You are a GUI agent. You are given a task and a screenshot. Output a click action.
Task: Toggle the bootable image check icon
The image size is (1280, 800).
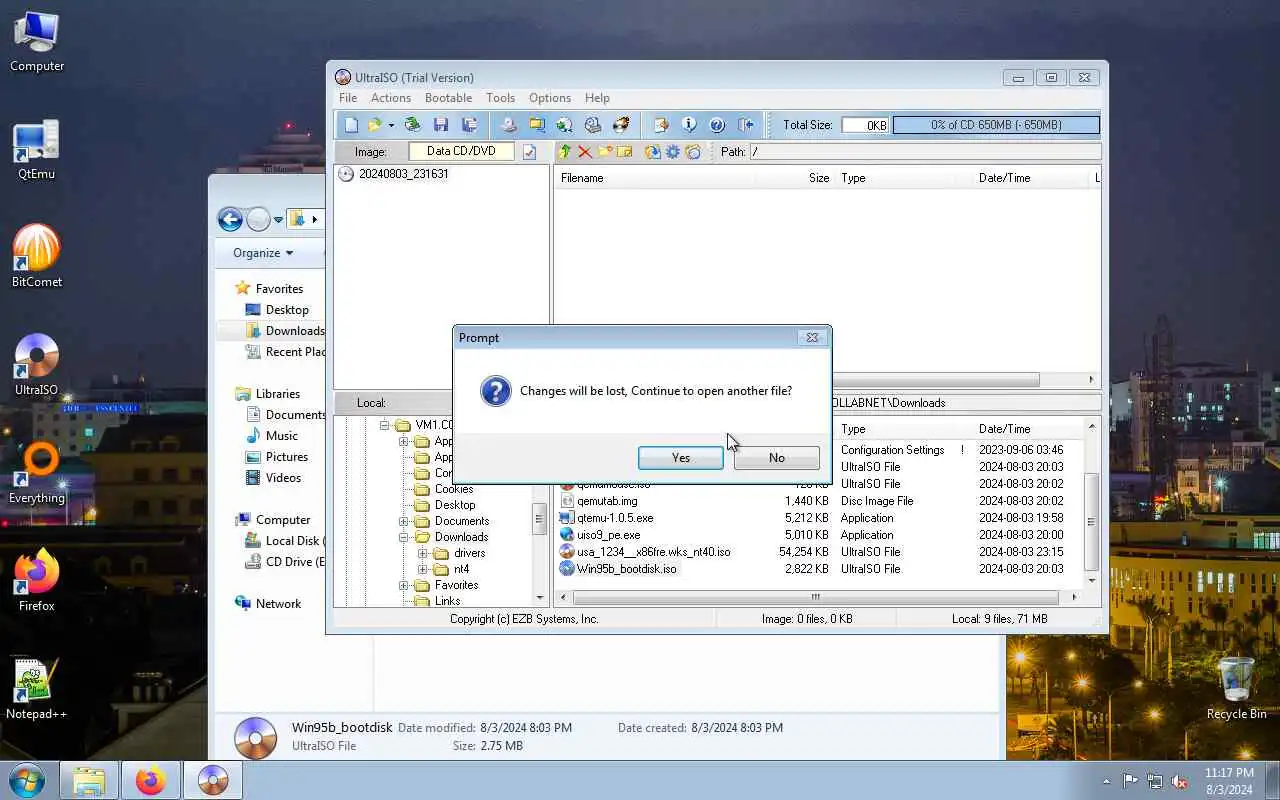pos(530,152)
